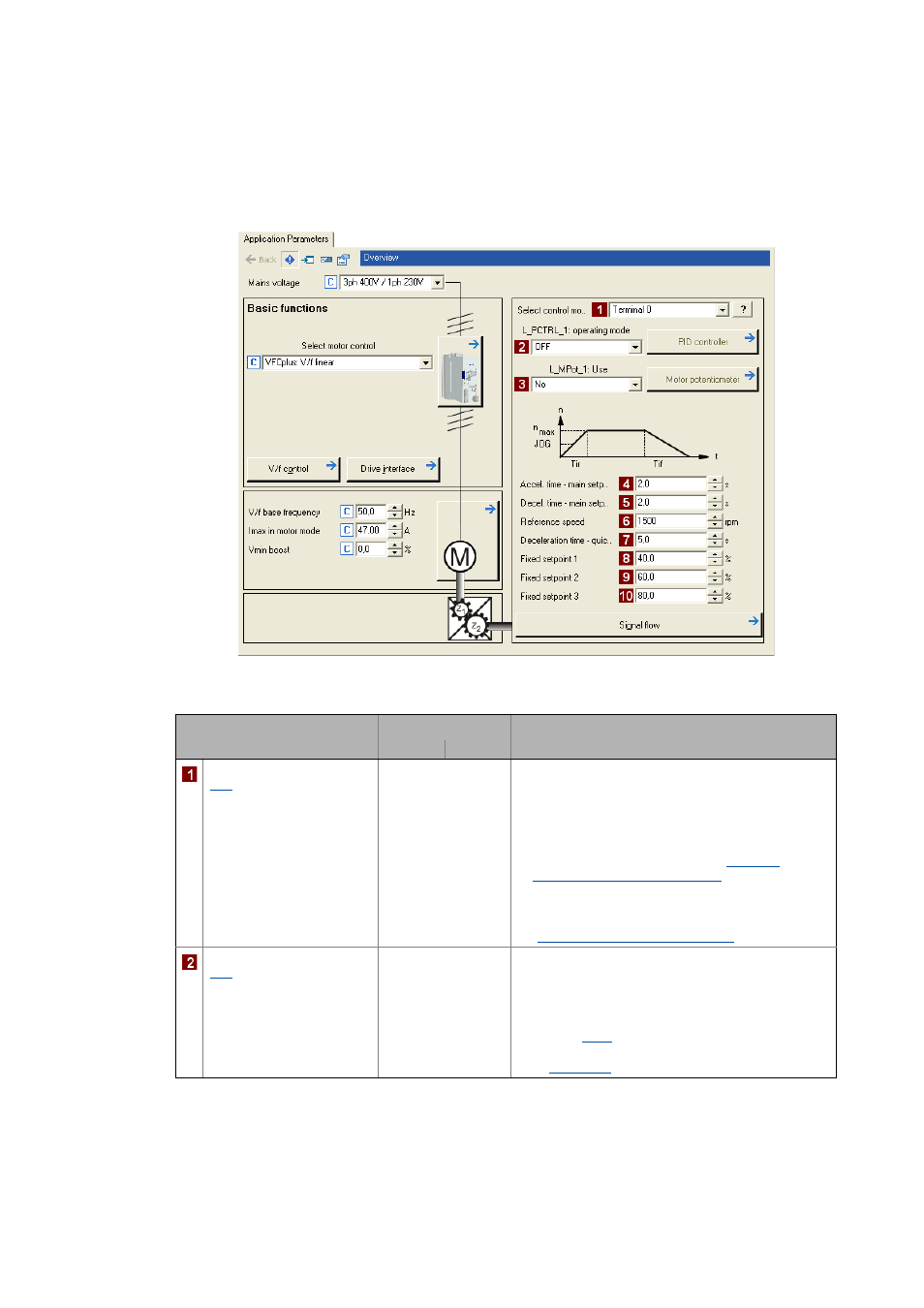Click the Fixed setpoint 1 spinner arrows
This screenshot has width=924, height=1308.
pyautogui.click(x=715, y=558)
